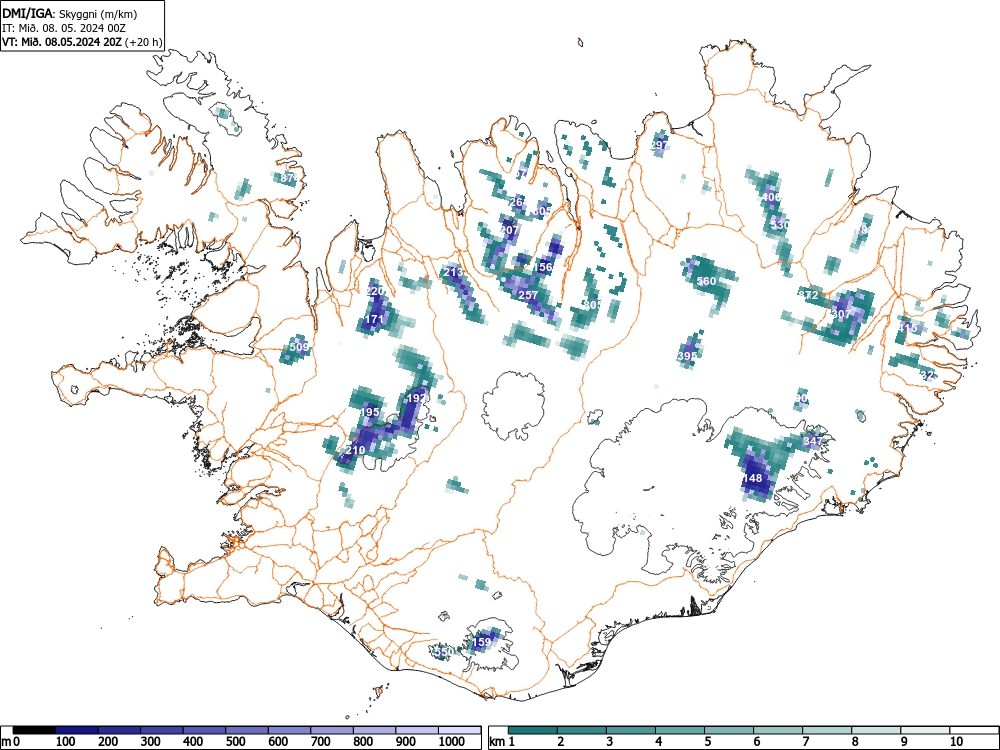Select the 207 value label in the north
1000x750 pixels.
[510, 230]
